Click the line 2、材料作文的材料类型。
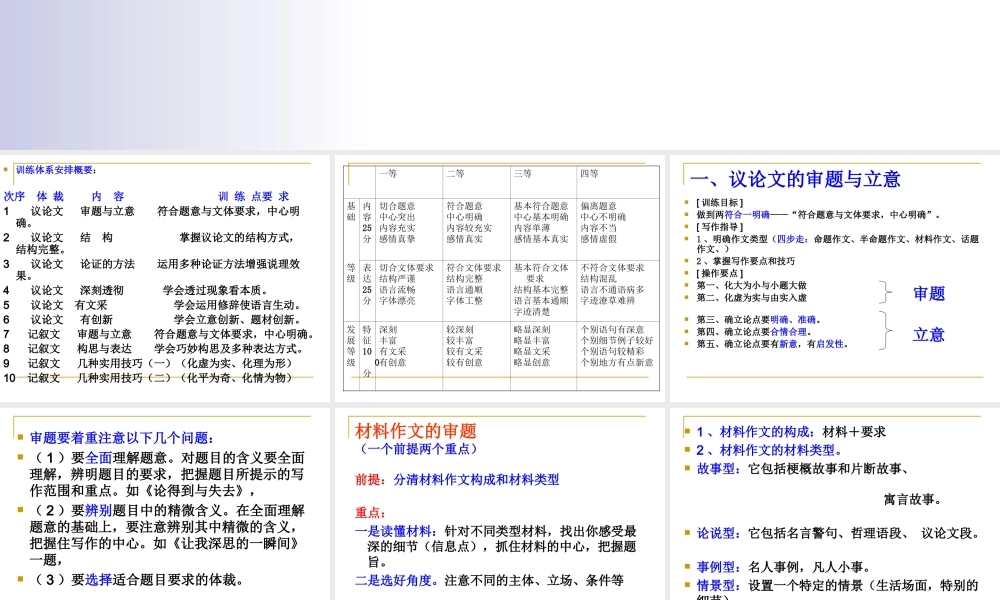This screenshot has height=600, width=1000. click(770, 450)
